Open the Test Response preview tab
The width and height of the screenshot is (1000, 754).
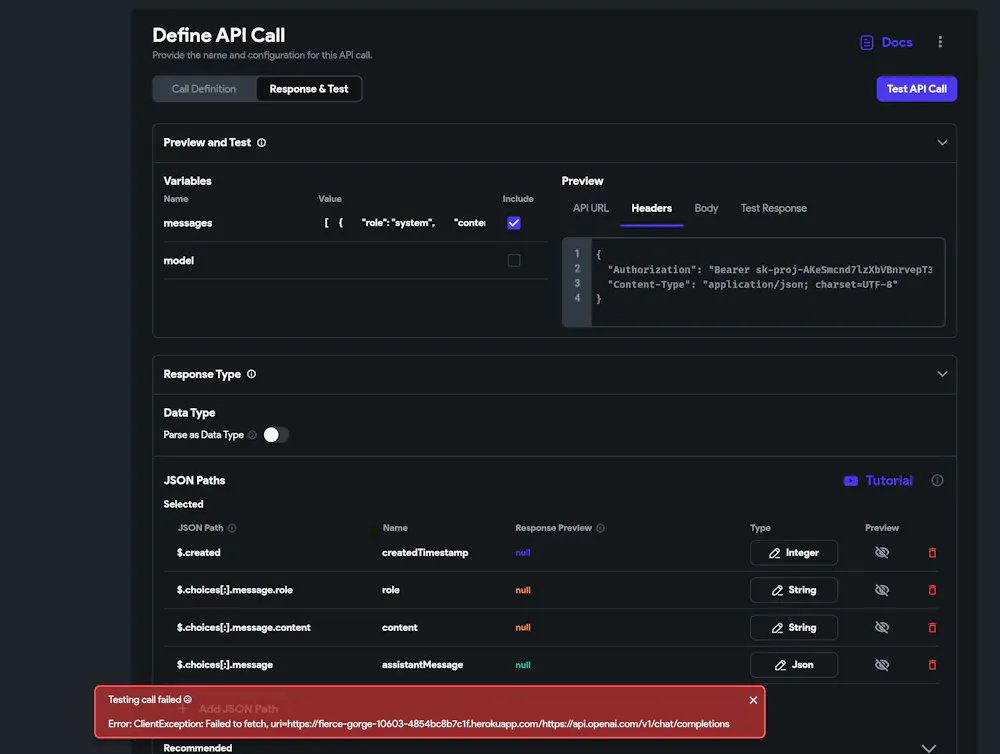click(x=773, y=208)
